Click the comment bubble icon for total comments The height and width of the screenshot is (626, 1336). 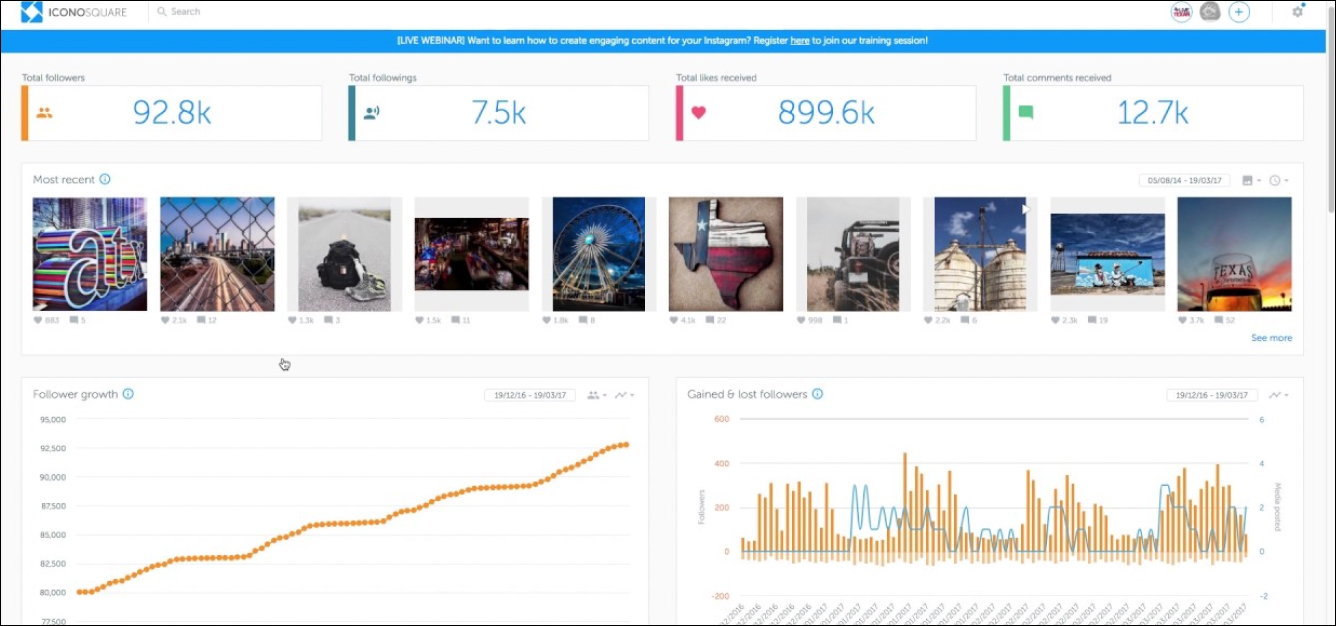click(1025, 113)
